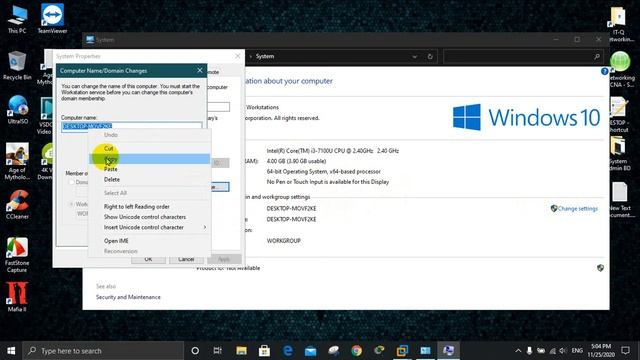
Task: Open the notification center icon
Action: tap(625, 351)
